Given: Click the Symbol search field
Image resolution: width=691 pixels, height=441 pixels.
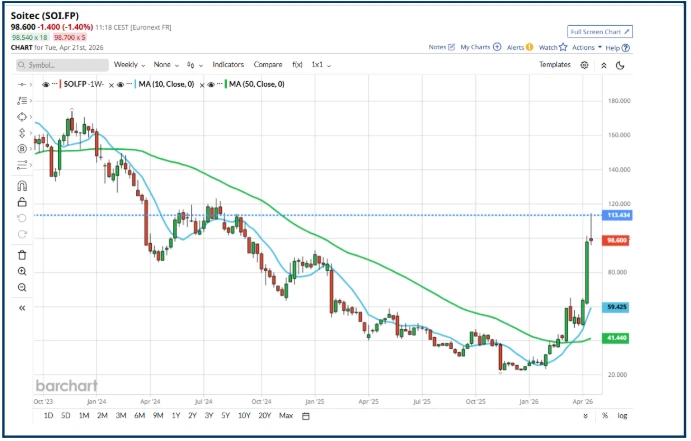Looking at the screenshot, I should click(x=63, y=65).
